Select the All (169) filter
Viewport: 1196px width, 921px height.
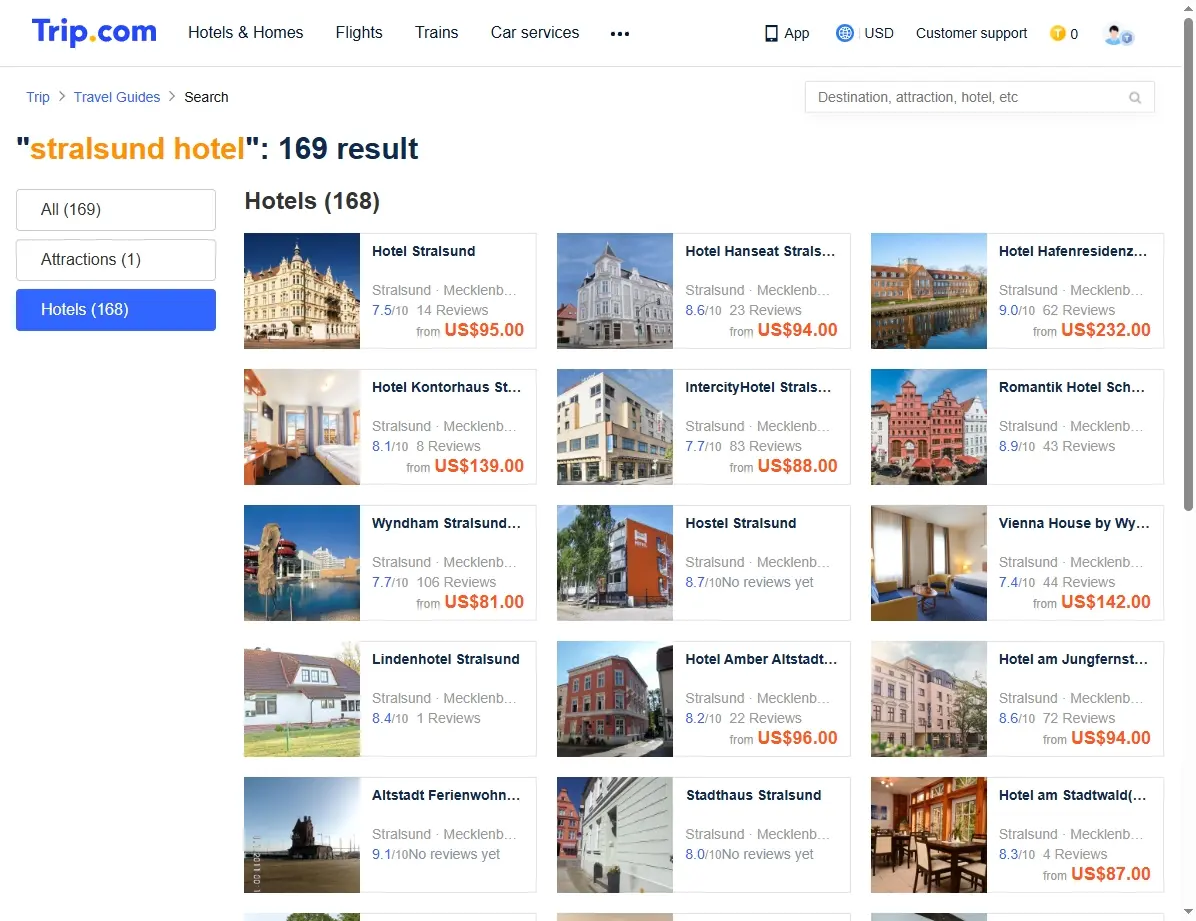click(x=116, y=210)
